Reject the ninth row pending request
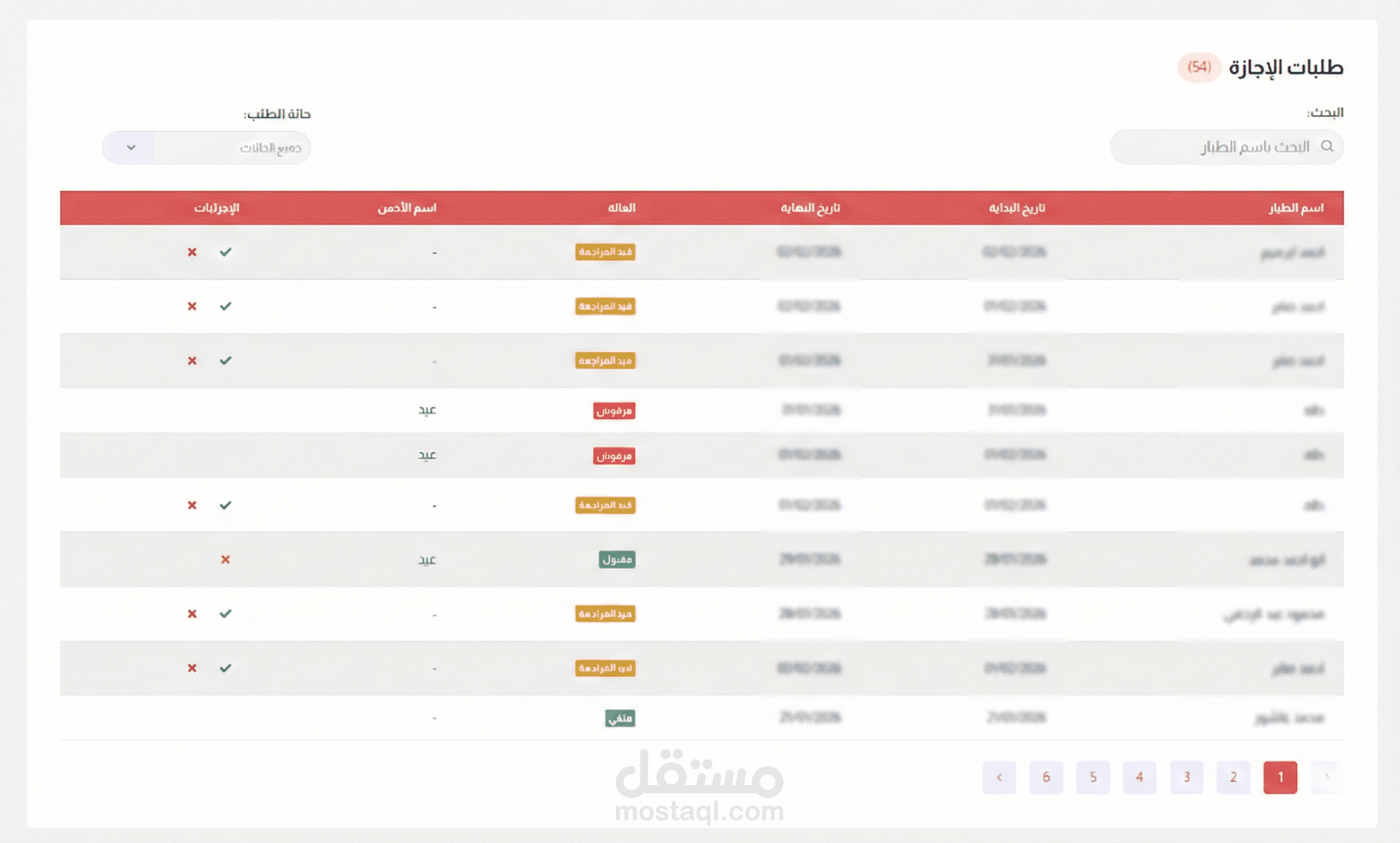Screen dimensions: 1400x843 192,668
